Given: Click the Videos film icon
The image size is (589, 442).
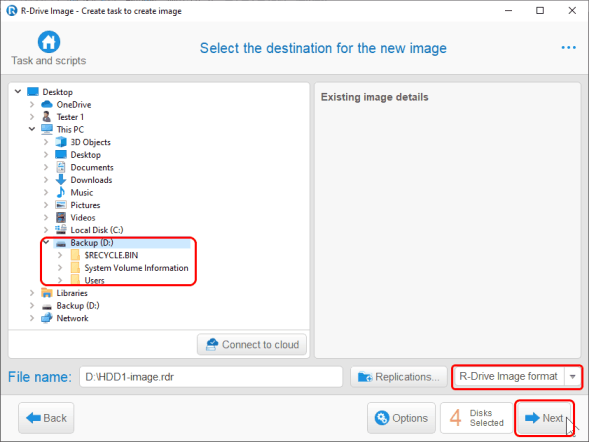Looking at the screenshot, I should click(61, 217).
